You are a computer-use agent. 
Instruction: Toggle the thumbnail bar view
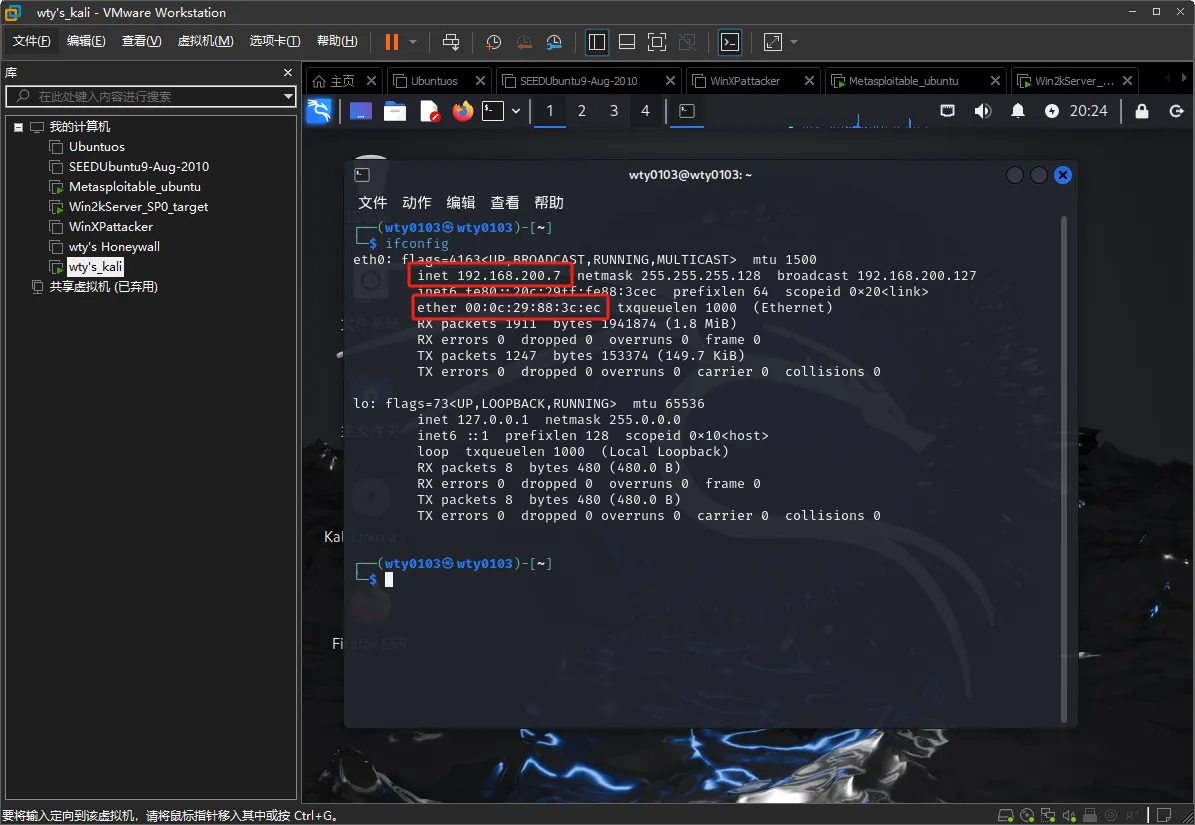tap(626, 42)
